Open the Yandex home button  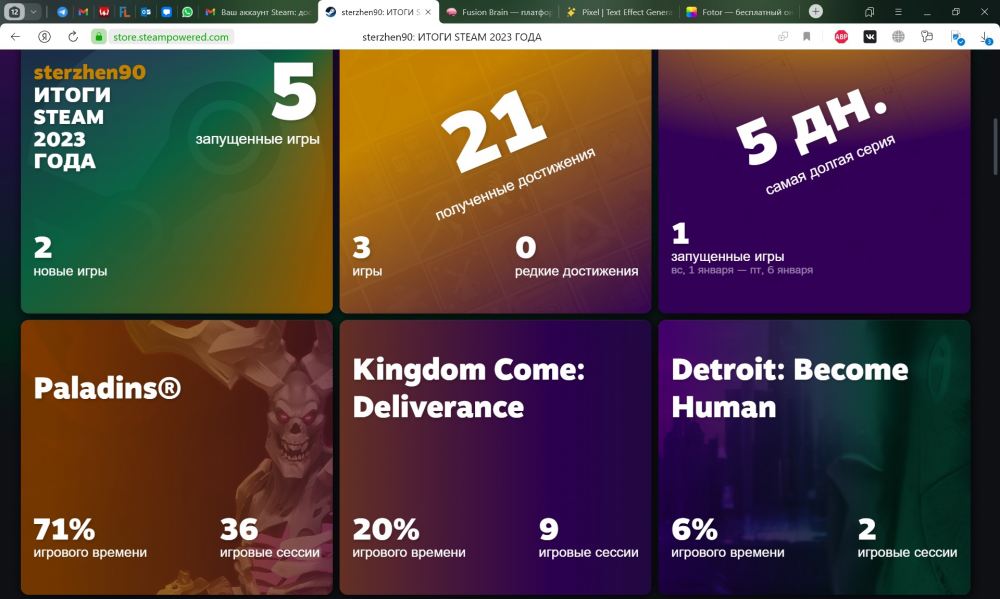(x=44, y=37)
